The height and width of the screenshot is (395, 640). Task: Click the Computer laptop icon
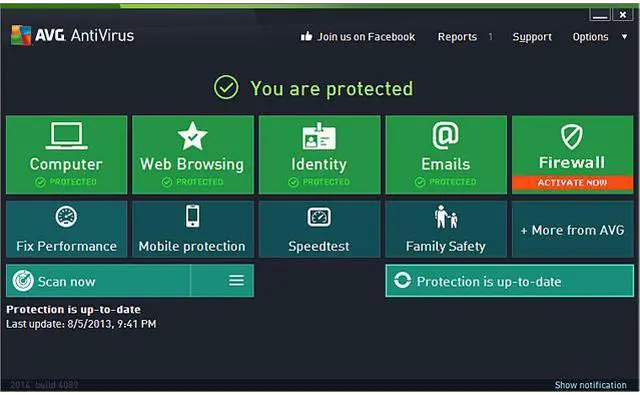[x=67, y=136]
